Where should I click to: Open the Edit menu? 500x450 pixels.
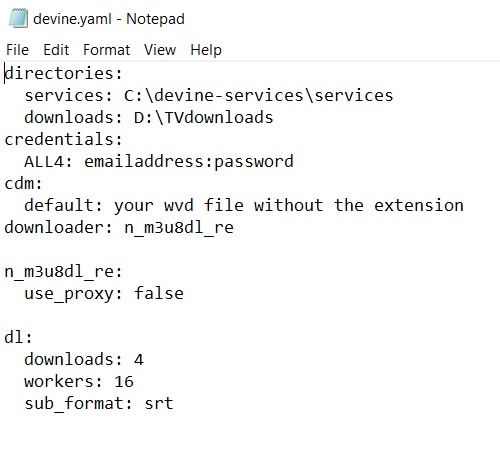(56, 50)
